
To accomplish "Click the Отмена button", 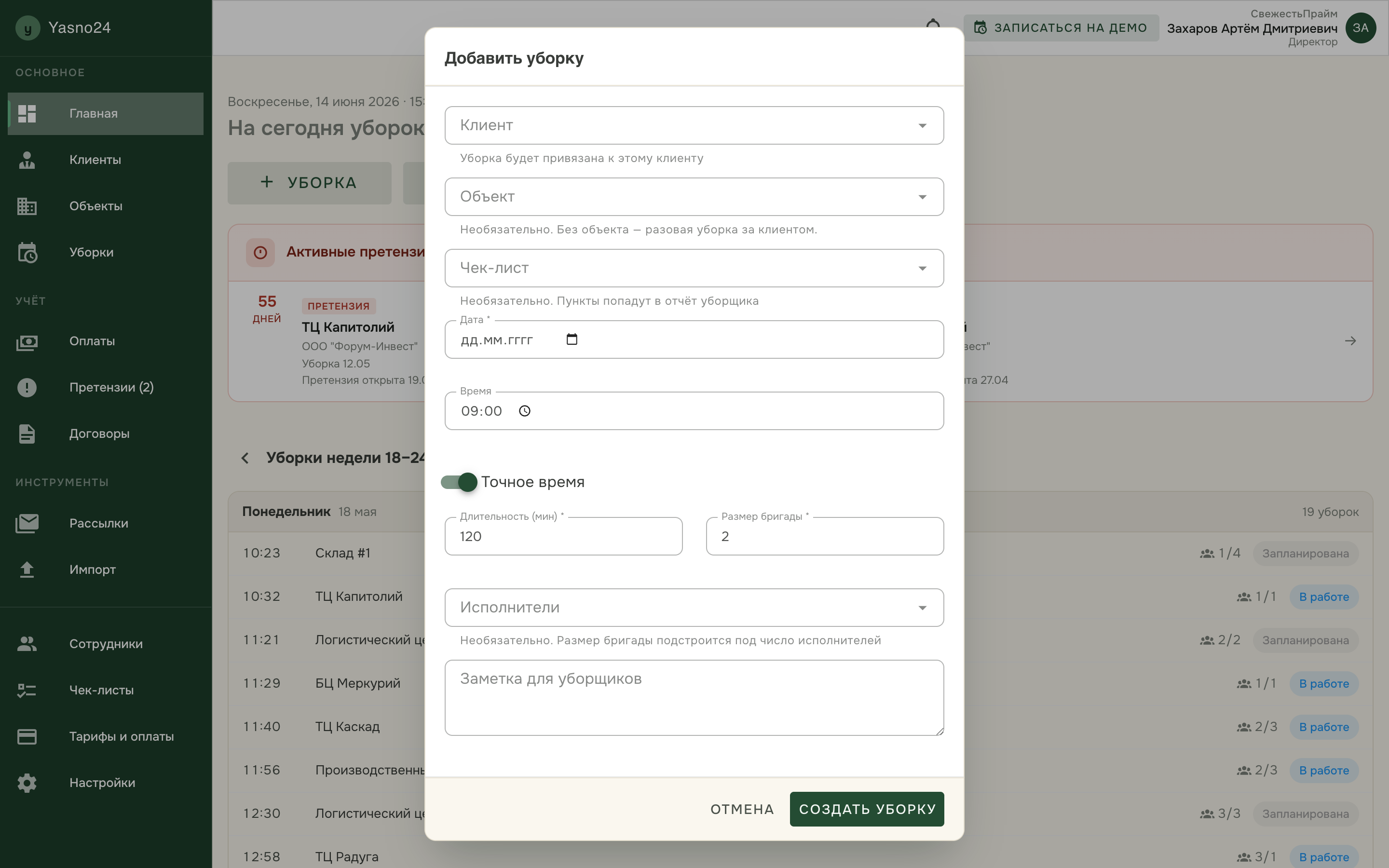I will click(742, 809).
